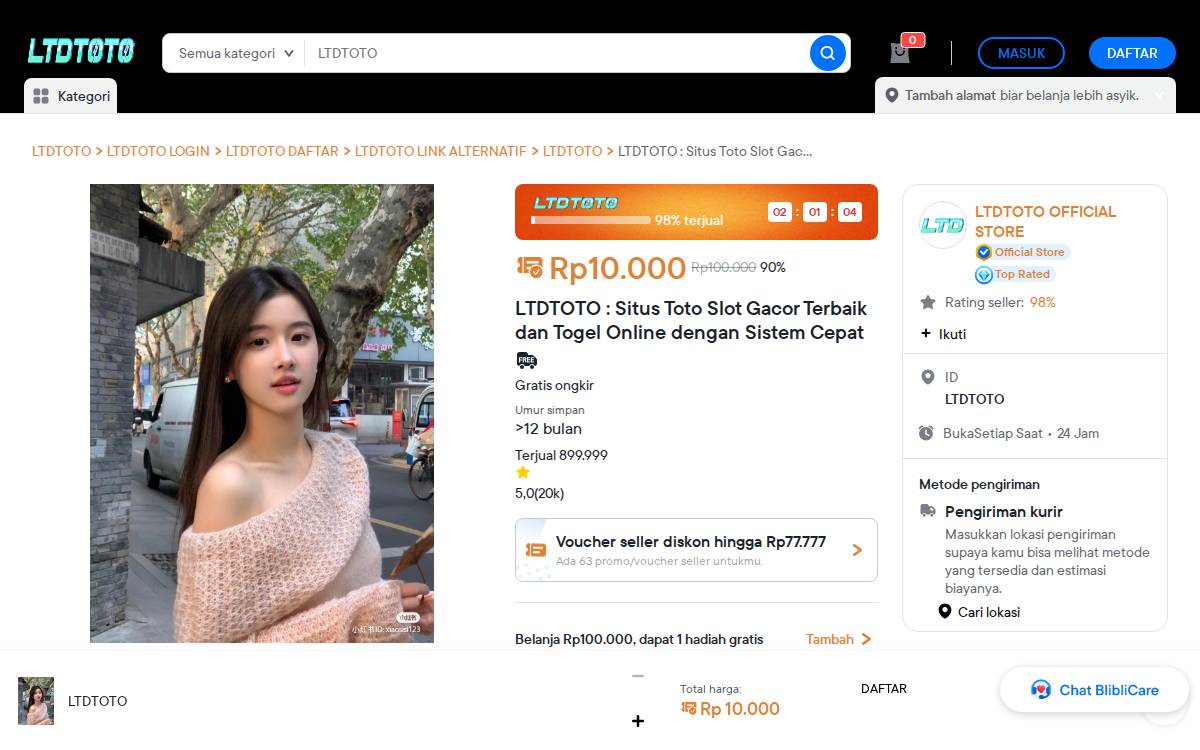Open LTDTOTO LOGIN breadcrumb link

(158, 151)
